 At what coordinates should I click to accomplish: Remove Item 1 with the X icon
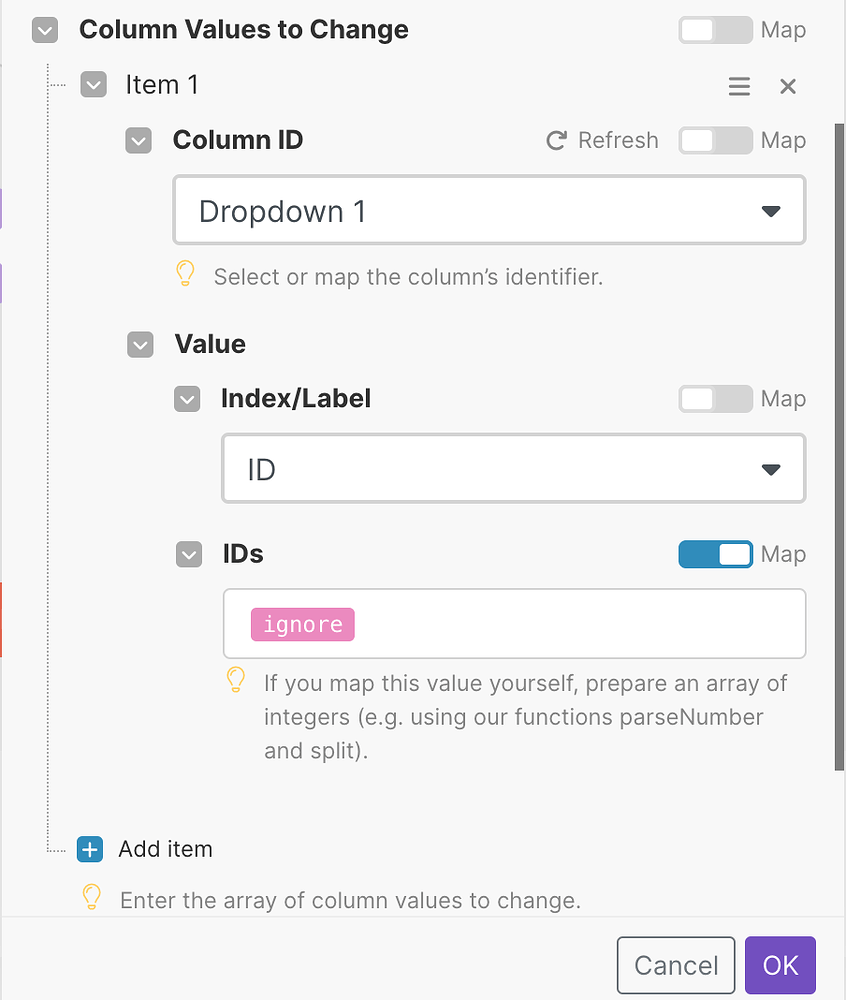tap(788, 86)
